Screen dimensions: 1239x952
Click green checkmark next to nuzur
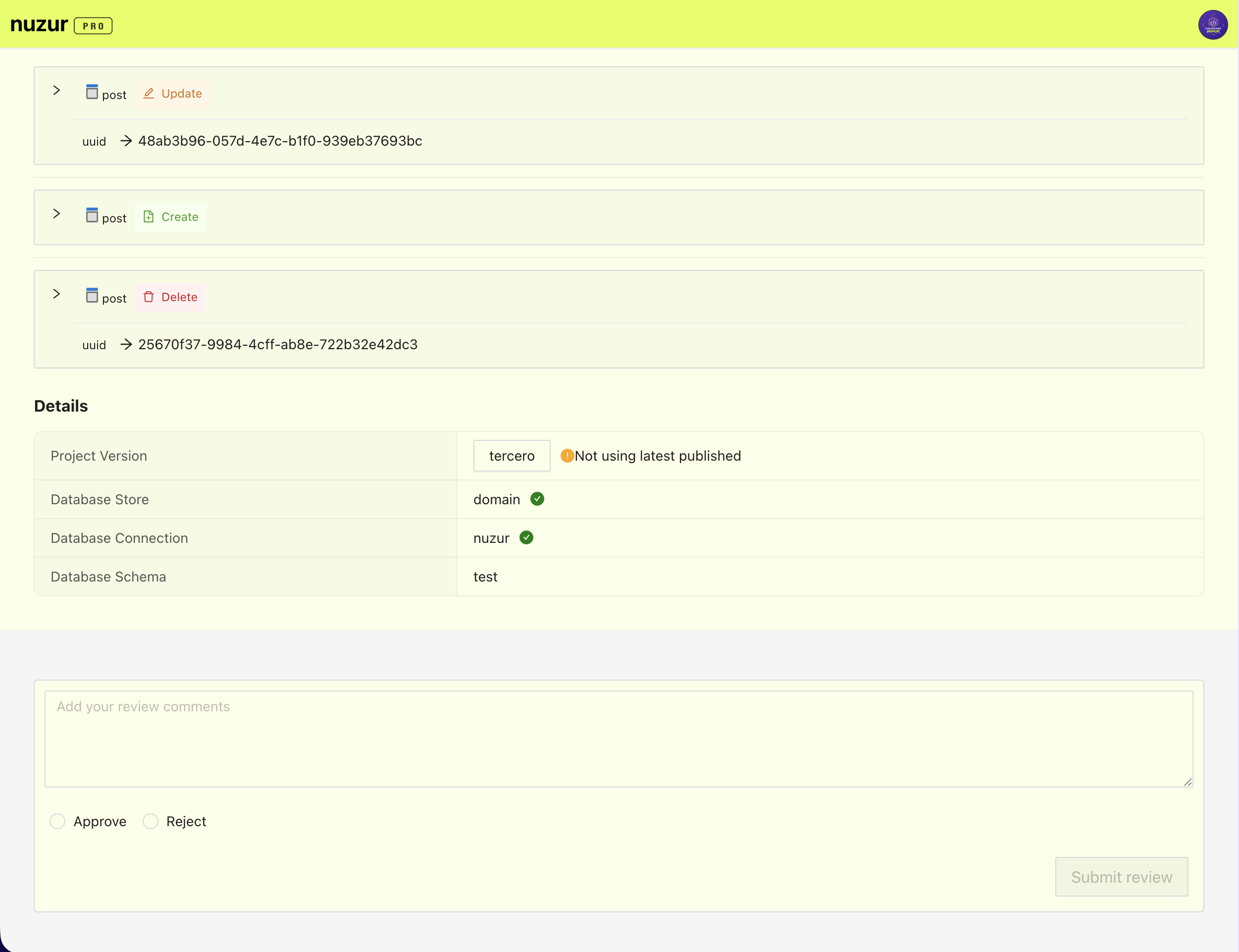click(x=526, y=538)
